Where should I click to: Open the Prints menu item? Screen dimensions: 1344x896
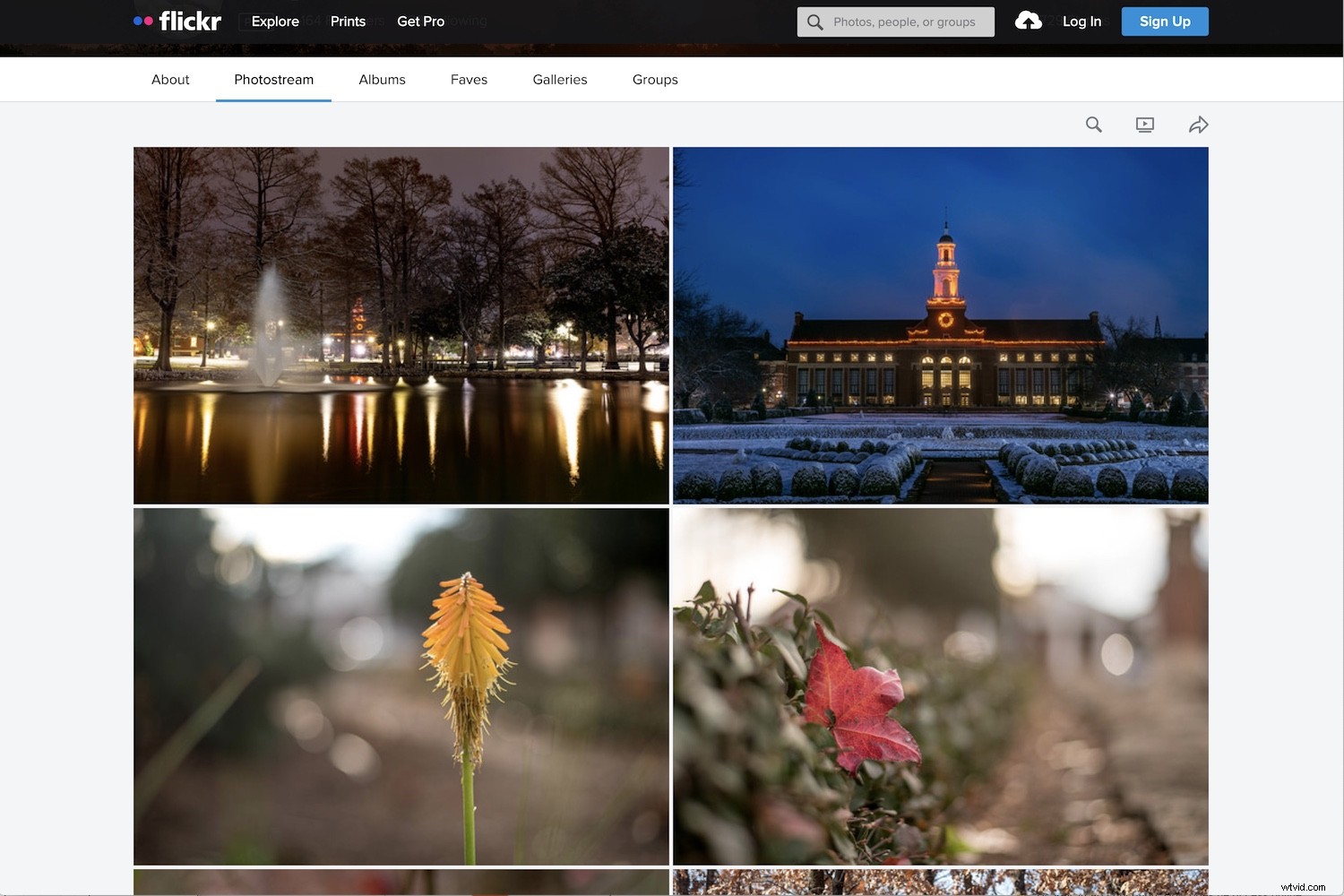(x=348, y=21)
